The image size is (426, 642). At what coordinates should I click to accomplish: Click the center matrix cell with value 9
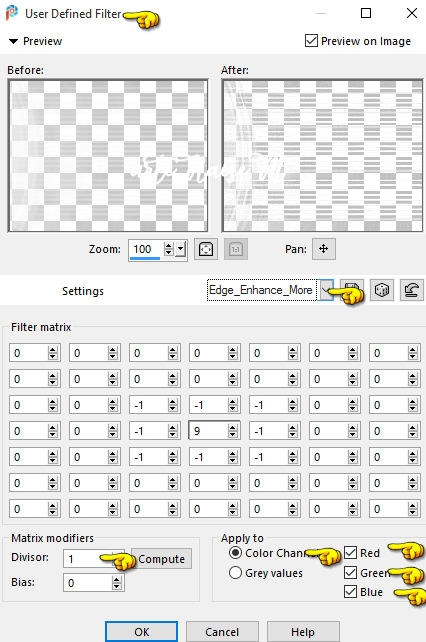[208, 431]
